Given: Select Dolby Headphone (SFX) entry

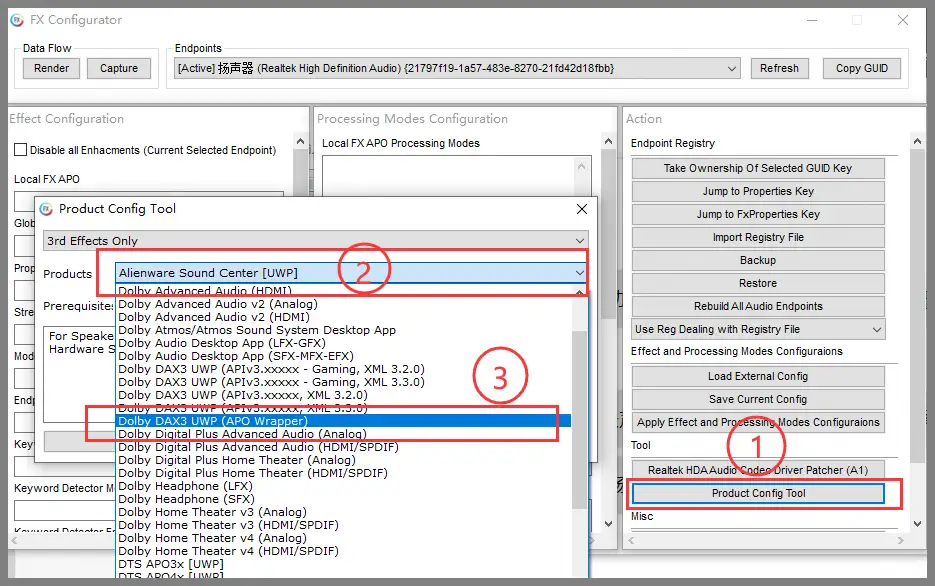Looking at the screenshot, I should tap(343, 499).
